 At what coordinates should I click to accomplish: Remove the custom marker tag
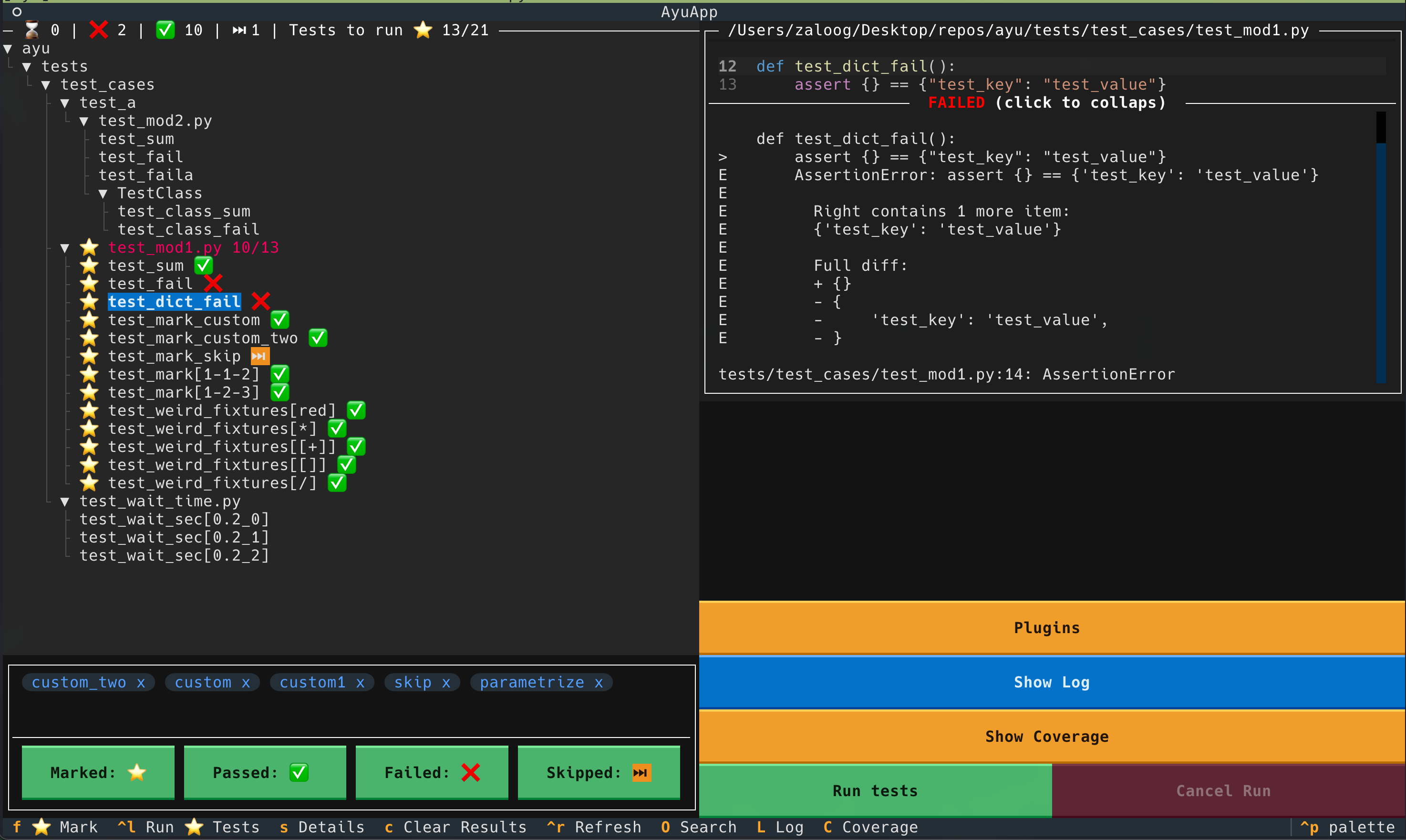coord(246,683)
